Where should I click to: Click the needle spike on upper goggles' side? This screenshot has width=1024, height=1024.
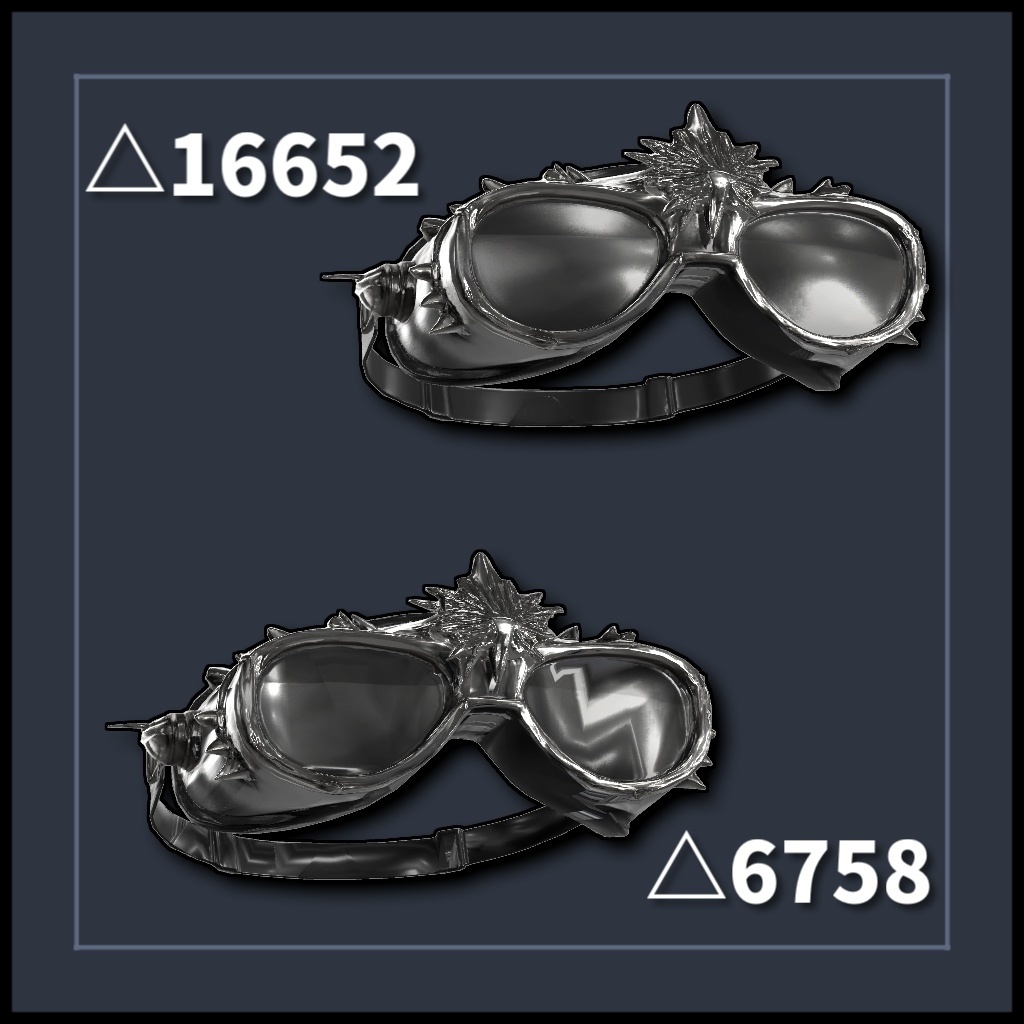[343, 276]
